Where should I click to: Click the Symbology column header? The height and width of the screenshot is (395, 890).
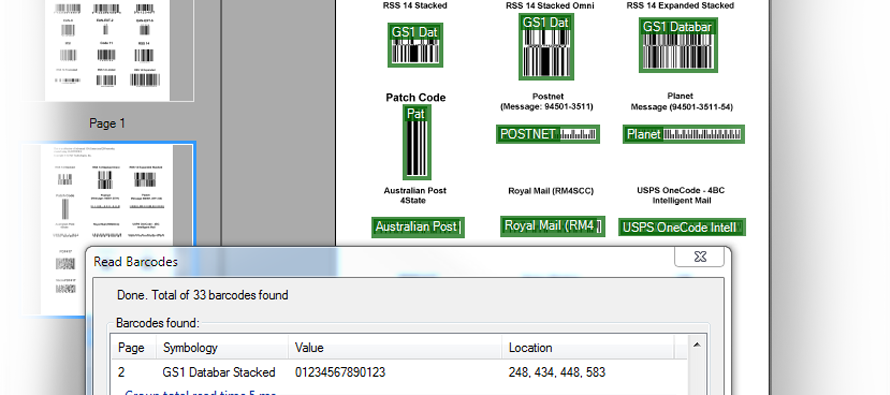pyautogui.click(x=222, y=347)
